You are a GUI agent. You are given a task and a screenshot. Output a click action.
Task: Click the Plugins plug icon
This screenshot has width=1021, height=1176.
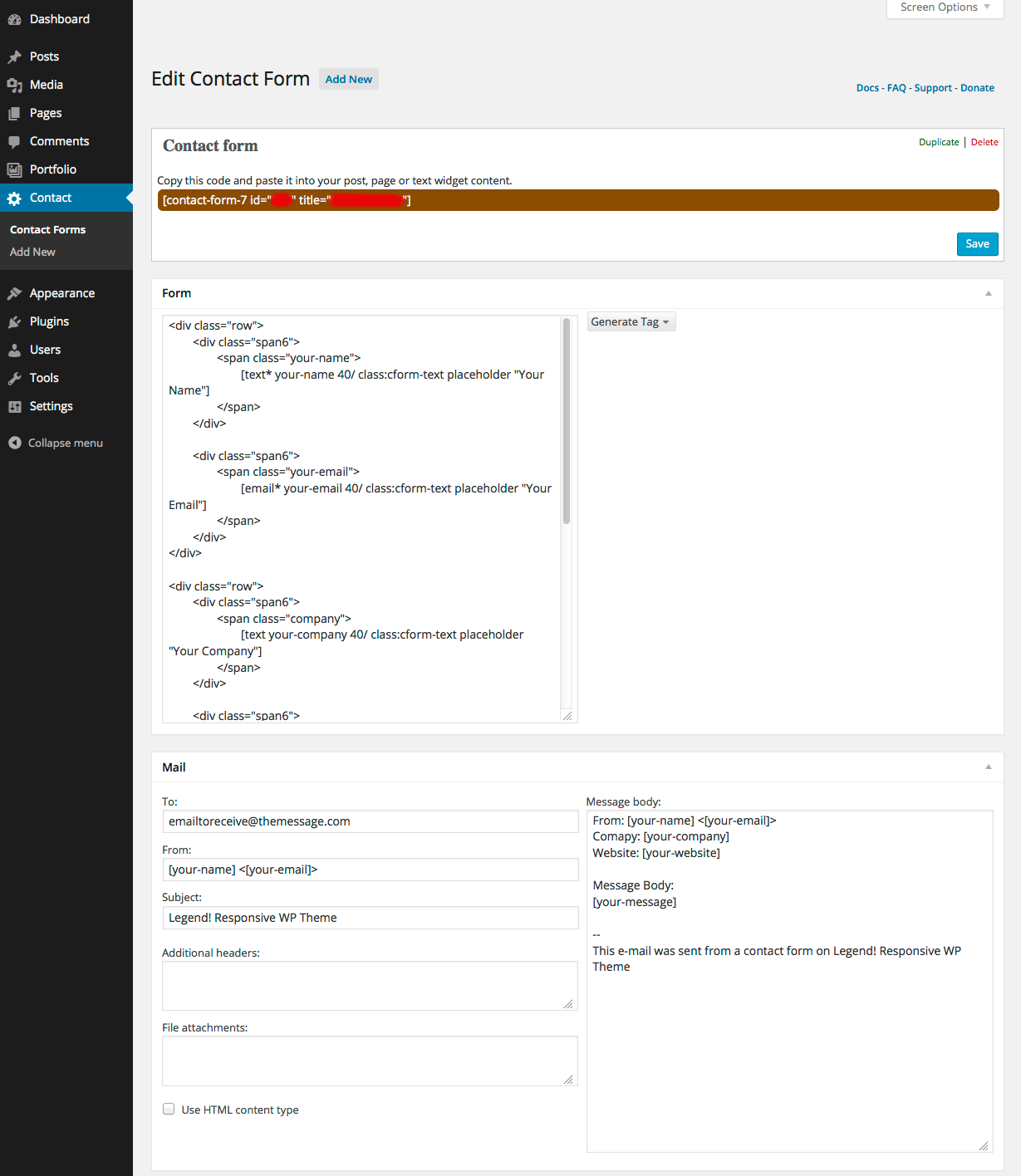coord(14,321)
